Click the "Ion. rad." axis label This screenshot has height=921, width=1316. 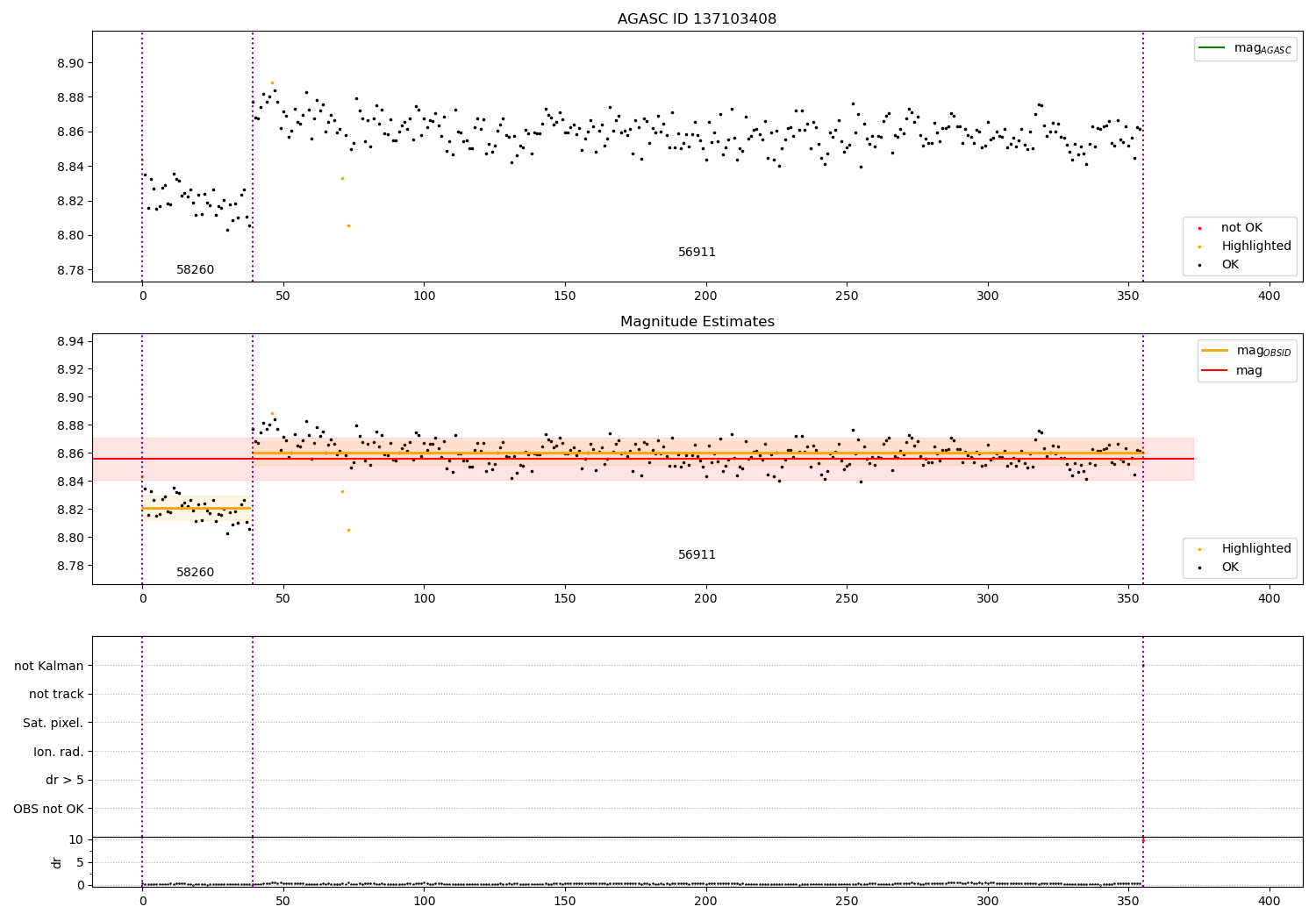(x=59, y=753)
